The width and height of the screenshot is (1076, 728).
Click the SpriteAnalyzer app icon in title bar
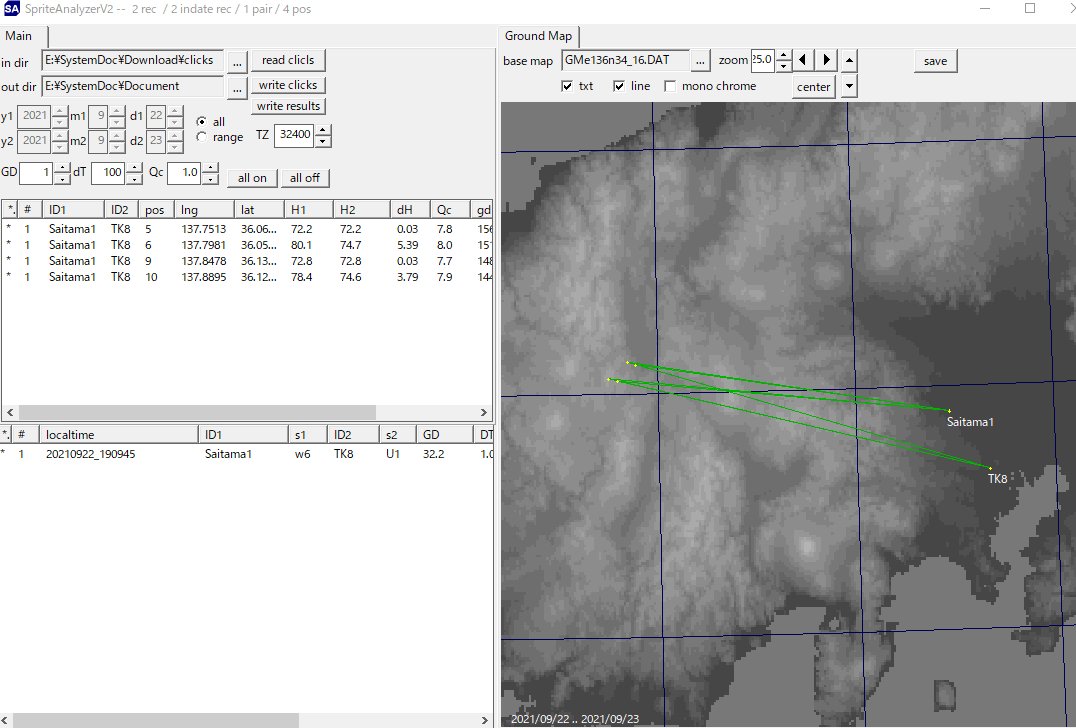(x=11, y=9)
